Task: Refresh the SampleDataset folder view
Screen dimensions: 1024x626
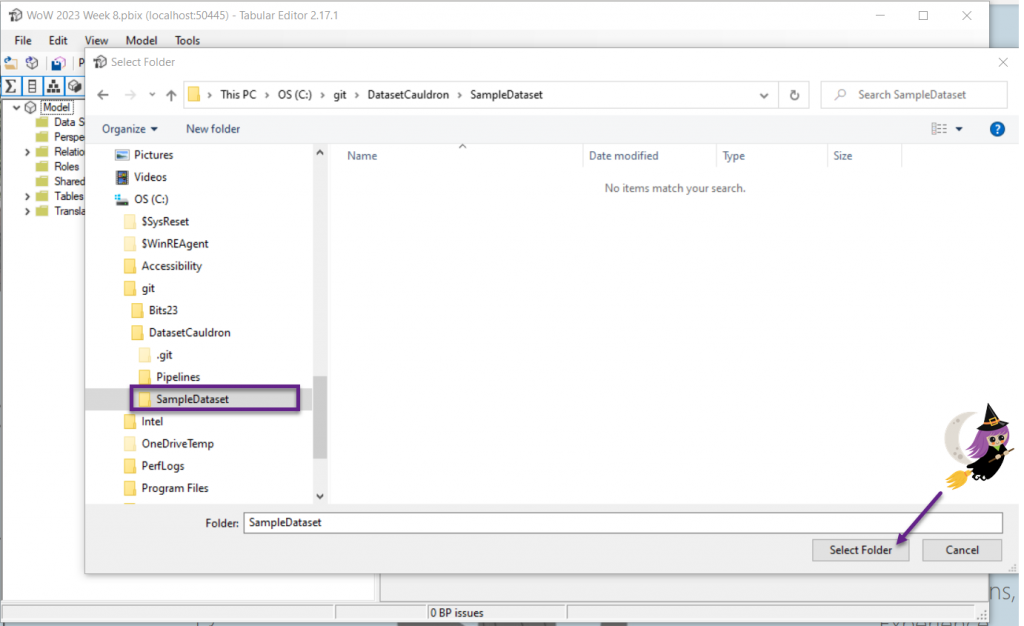Action: coord(794,95)
